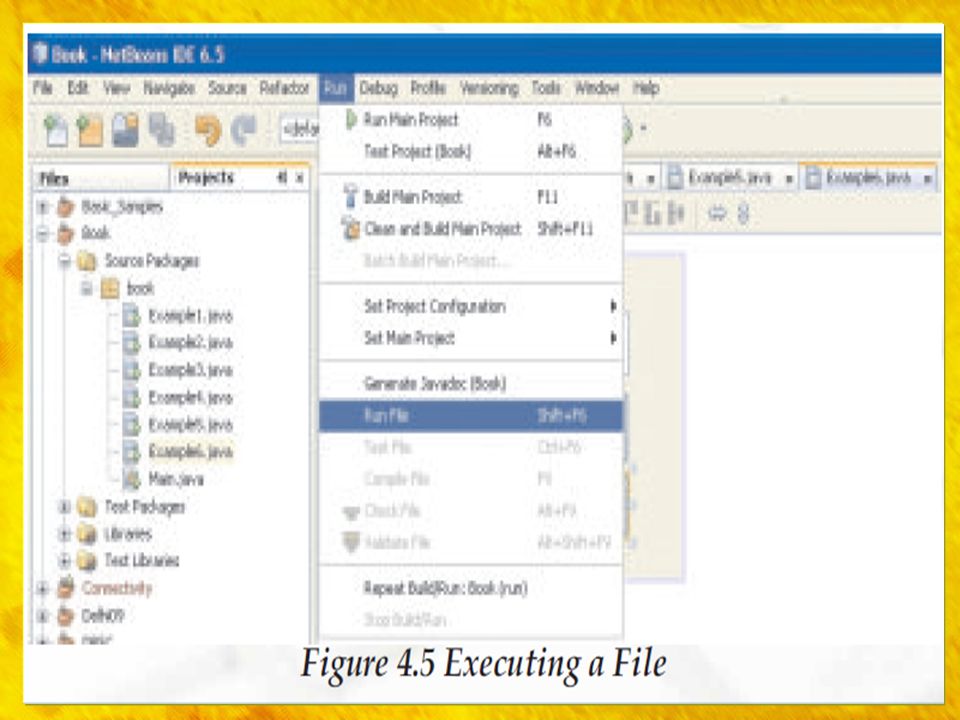Open the Window menu
The width and height of the screenshot is (960, 720).
597,88
